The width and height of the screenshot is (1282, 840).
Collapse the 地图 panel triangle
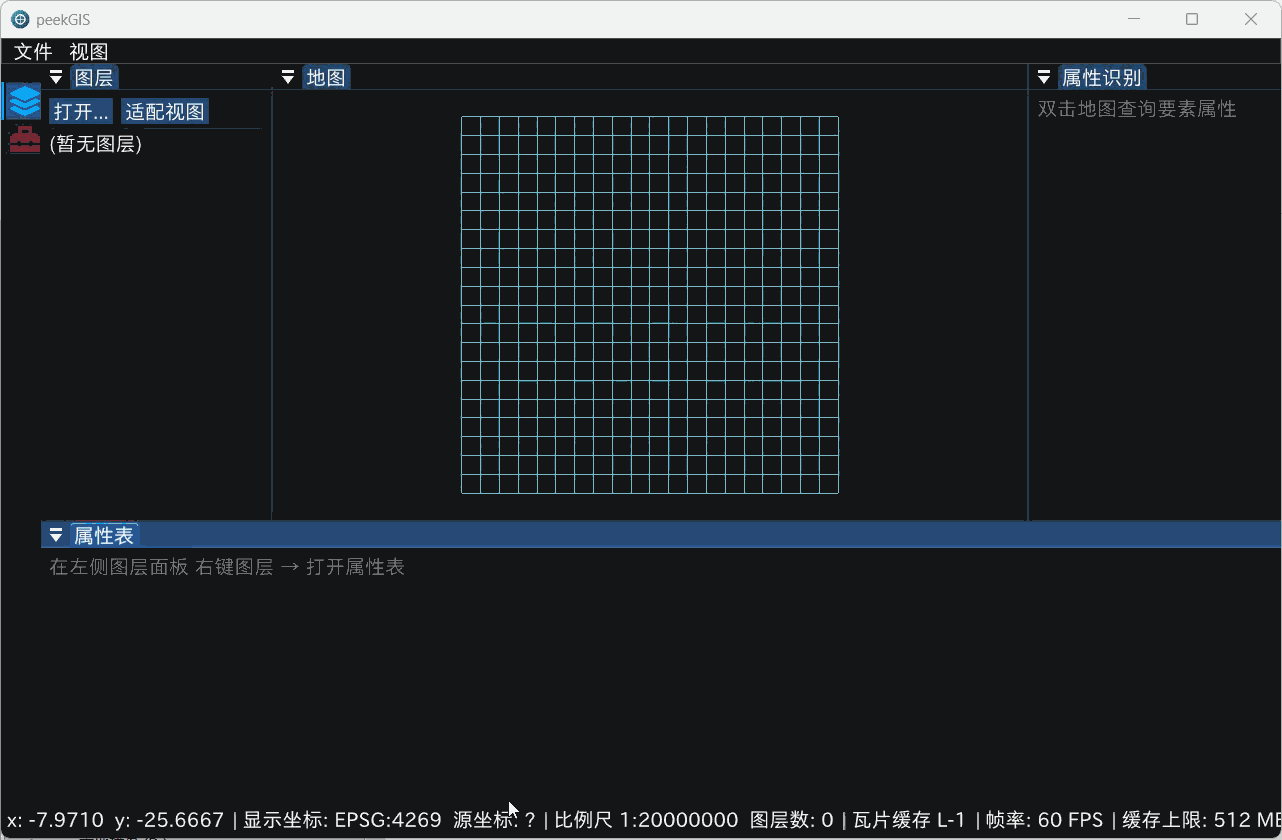[288, 77]
